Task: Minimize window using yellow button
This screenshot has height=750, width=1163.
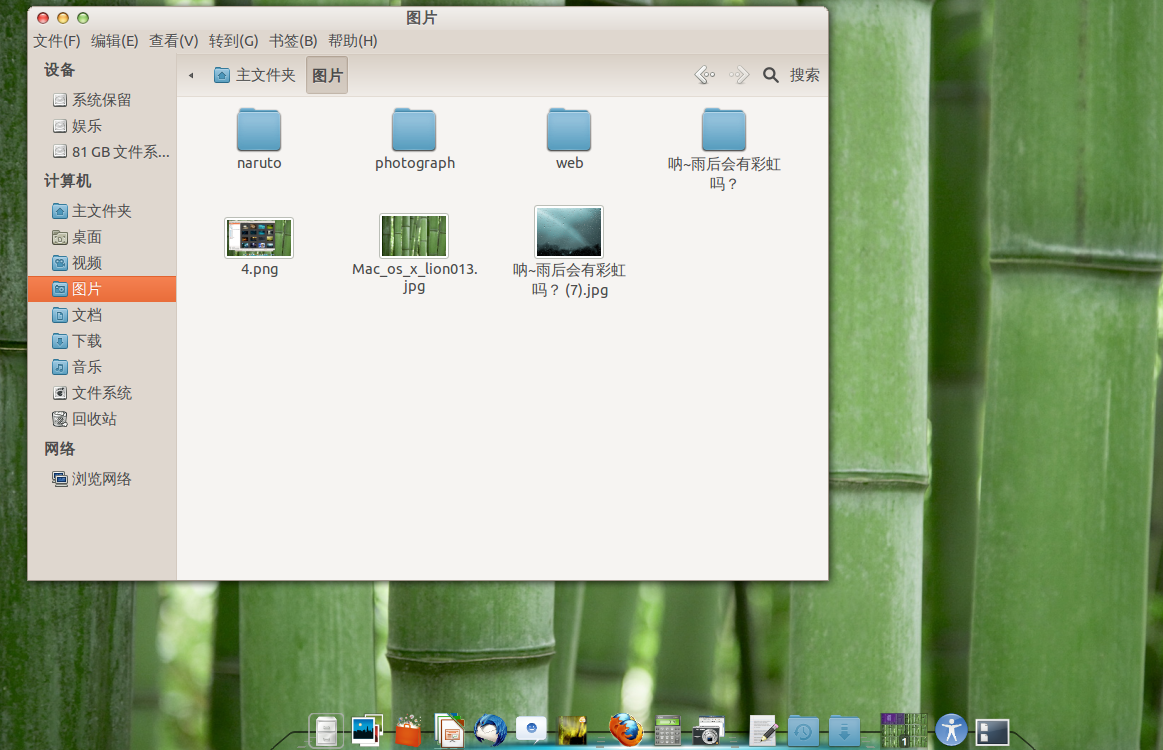Action: point(63,18)
